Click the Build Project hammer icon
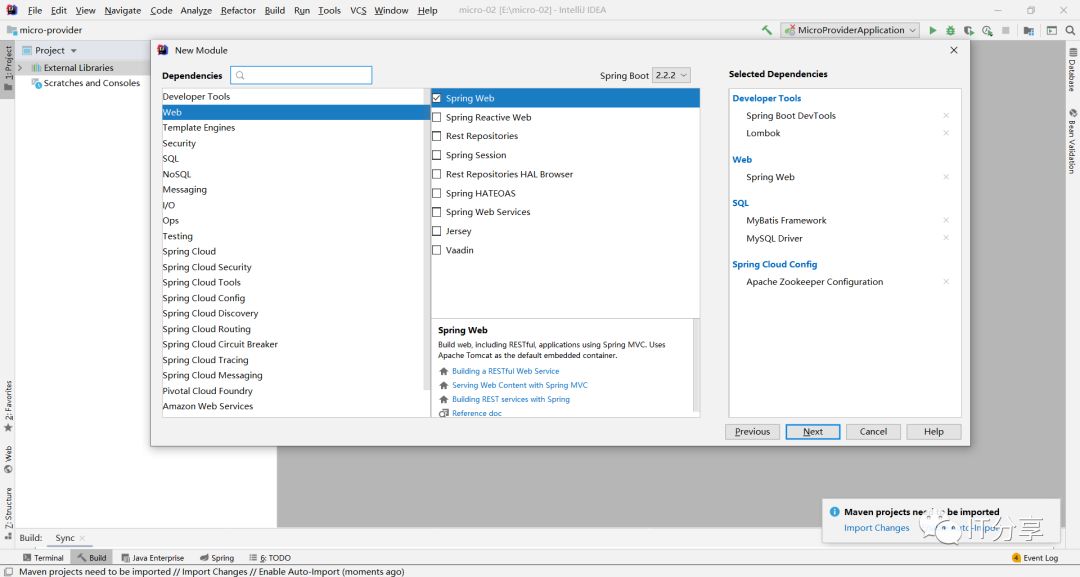This screenshot has height=577, width=1080. point(767,30)
